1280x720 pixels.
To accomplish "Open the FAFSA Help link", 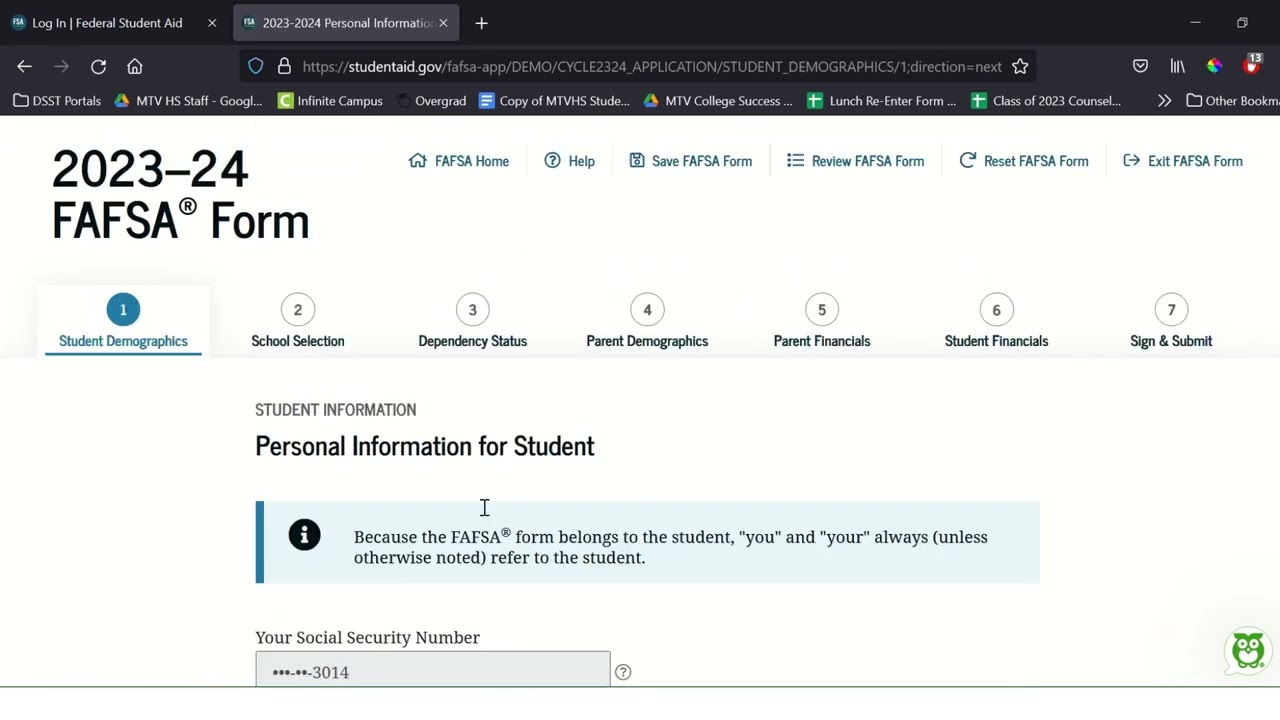I will 569,161.
